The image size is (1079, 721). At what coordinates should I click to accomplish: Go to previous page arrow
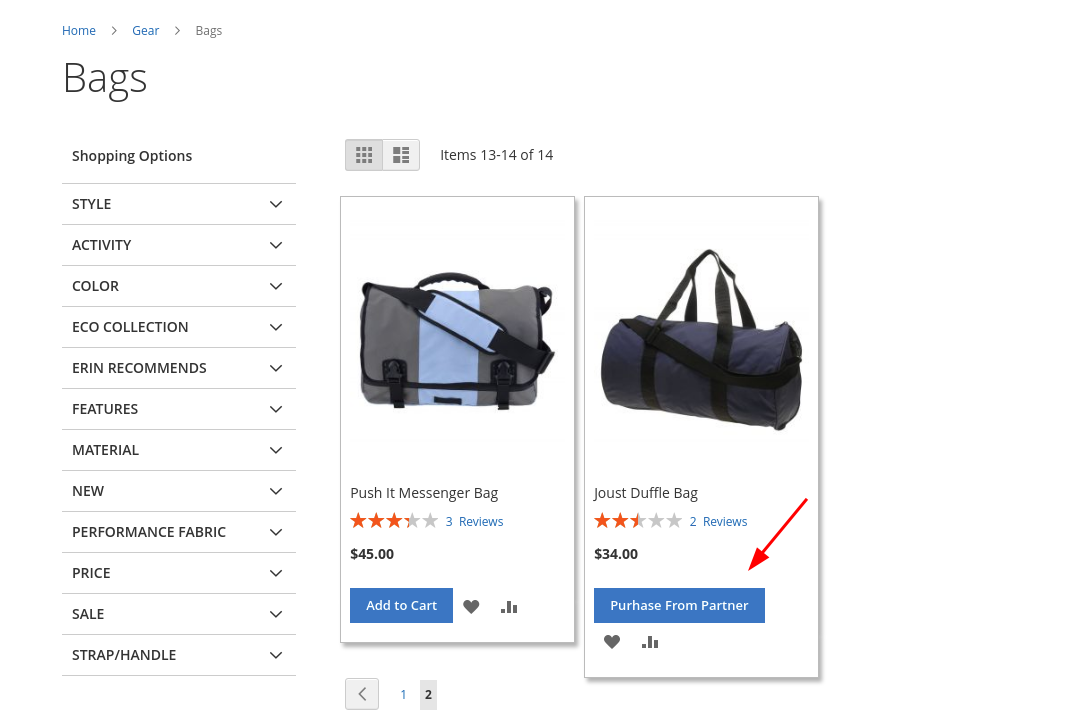pyautogui.click(x=362, y=694)
